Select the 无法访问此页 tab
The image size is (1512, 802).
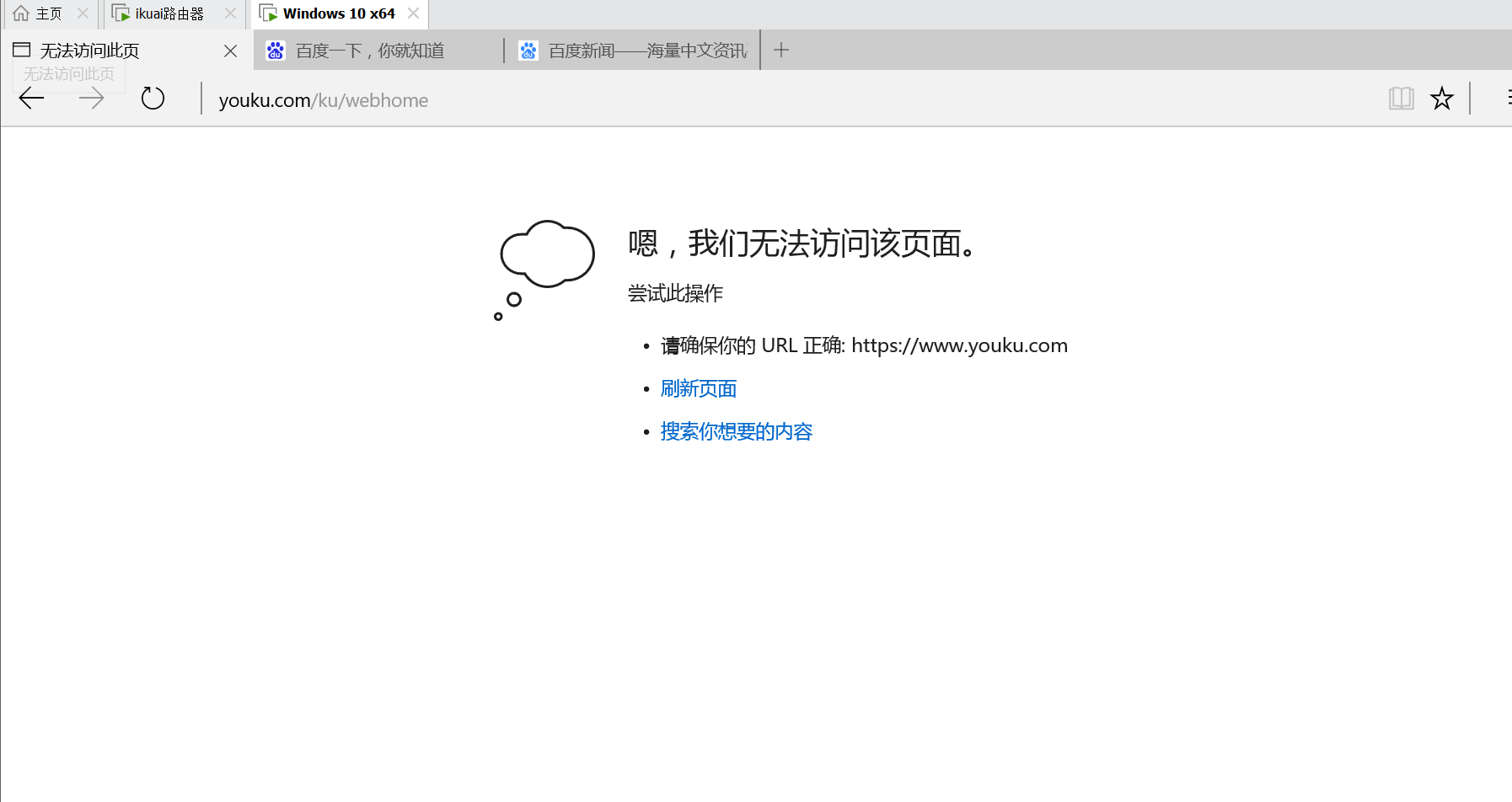[126, 51]
